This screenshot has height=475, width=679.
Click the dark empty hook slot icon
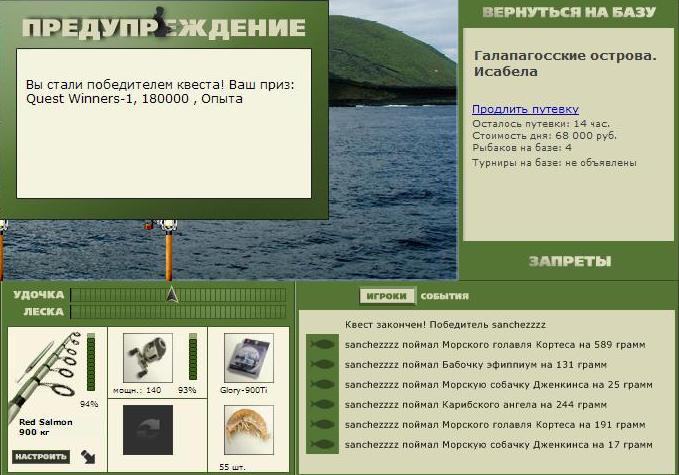coord(148,430)
